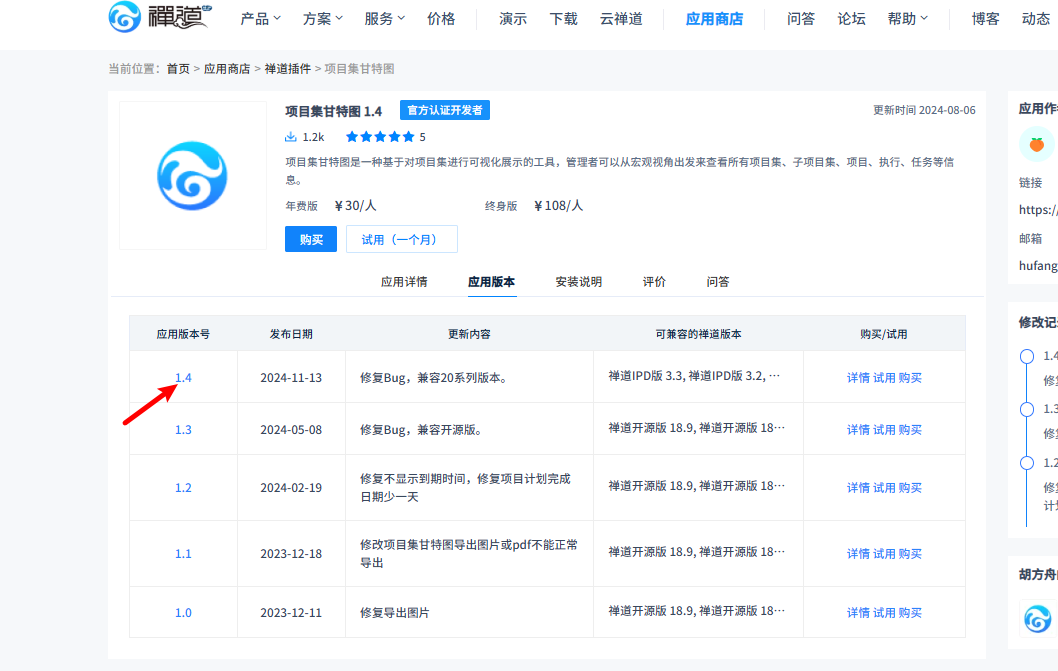The width and height of the screenshot is (1058, 671).
Task: Expand the 服务 dropdown menu
Action: tap(385, 19)
